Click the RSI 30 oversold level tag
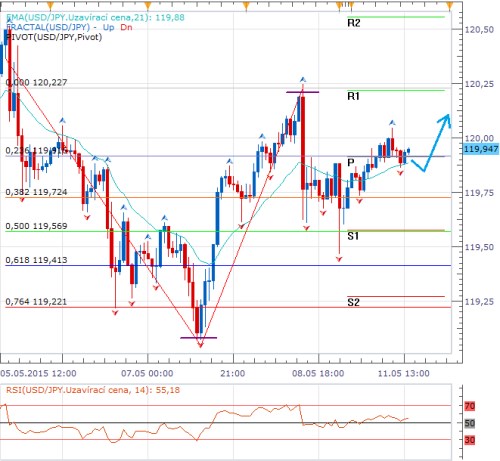This screenshot has height=461, width=500. 470,440
